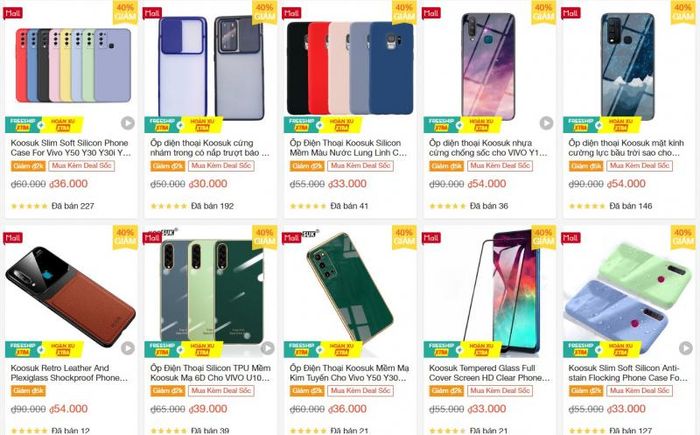Open Koosuk Tempered Glass Full Cover title
700x435 pixels.
[490, 373]
